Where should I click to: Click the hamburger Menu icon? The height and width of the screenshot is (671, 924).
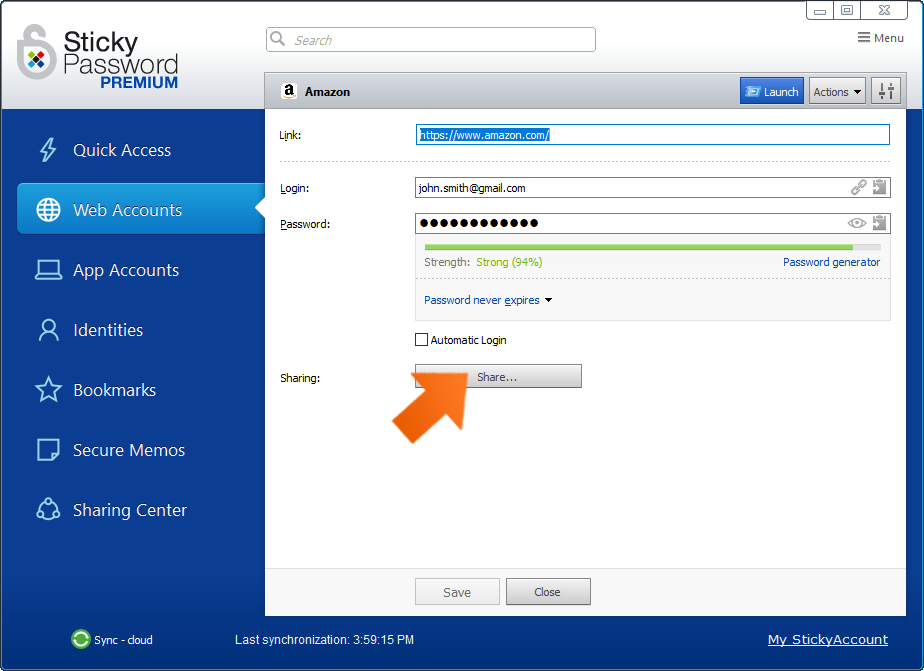click(863, 38)
